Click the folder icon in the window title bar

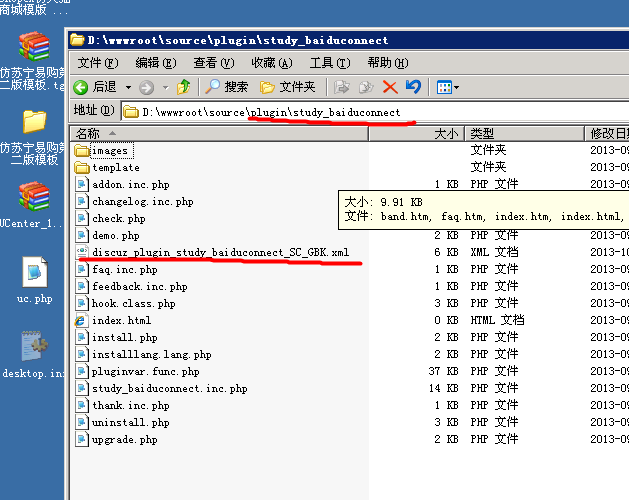[x=77, y=40]
